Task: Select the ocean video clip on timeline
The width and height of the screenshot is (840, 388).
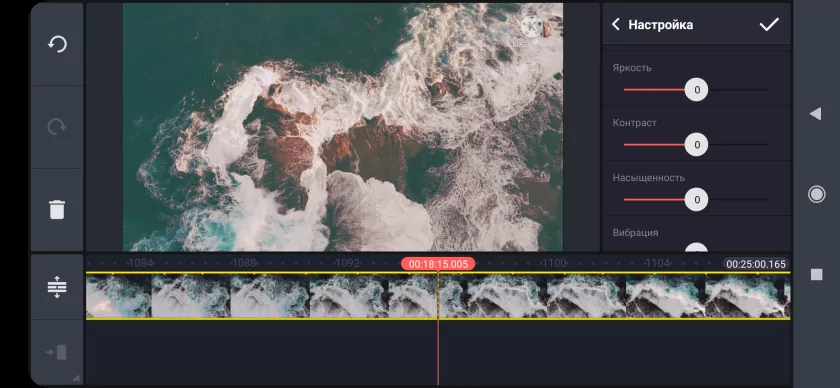Action: click(x=438, y=295)
